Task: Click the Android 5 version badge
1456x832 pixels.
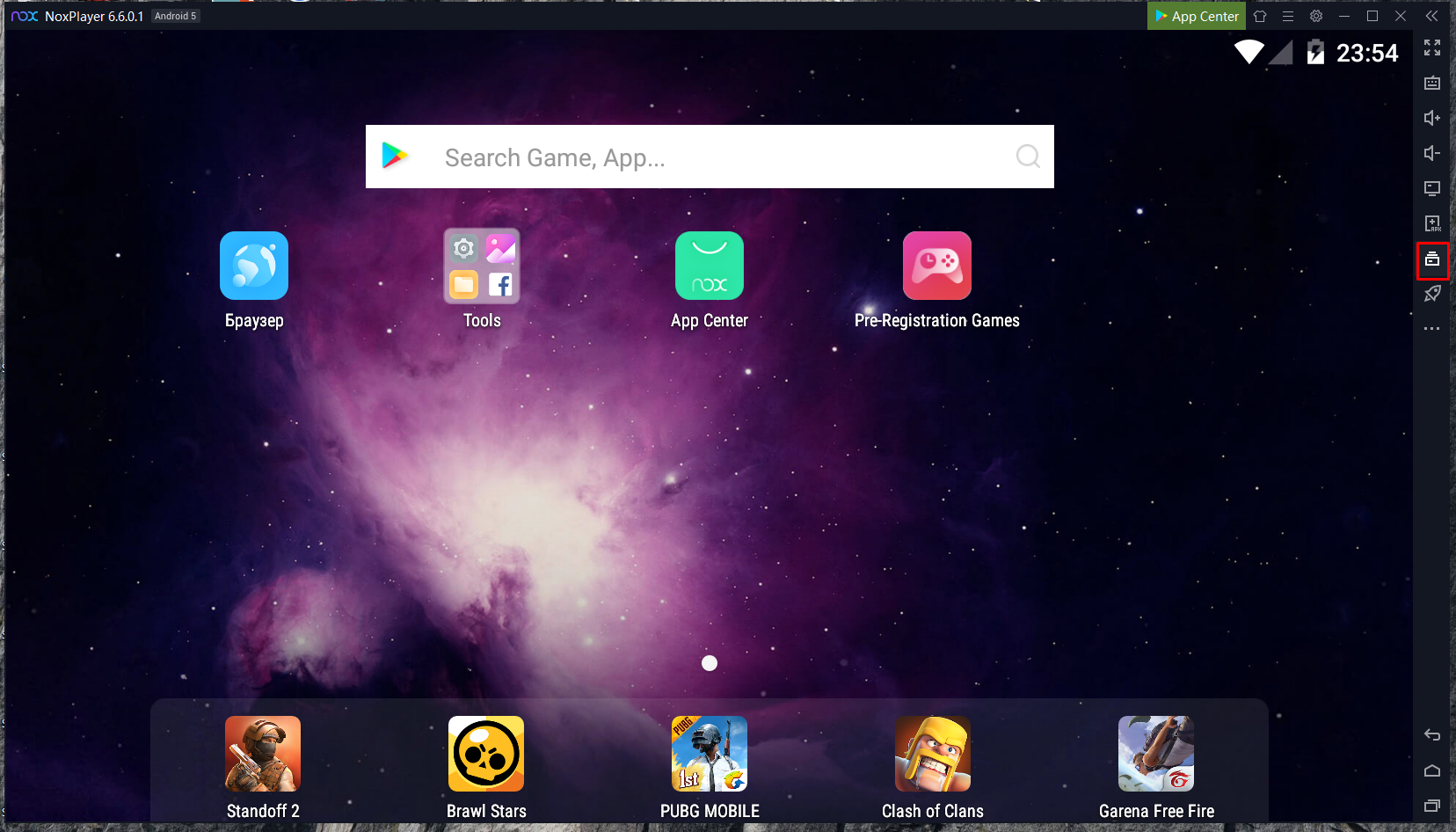Action: pos(176,16)
